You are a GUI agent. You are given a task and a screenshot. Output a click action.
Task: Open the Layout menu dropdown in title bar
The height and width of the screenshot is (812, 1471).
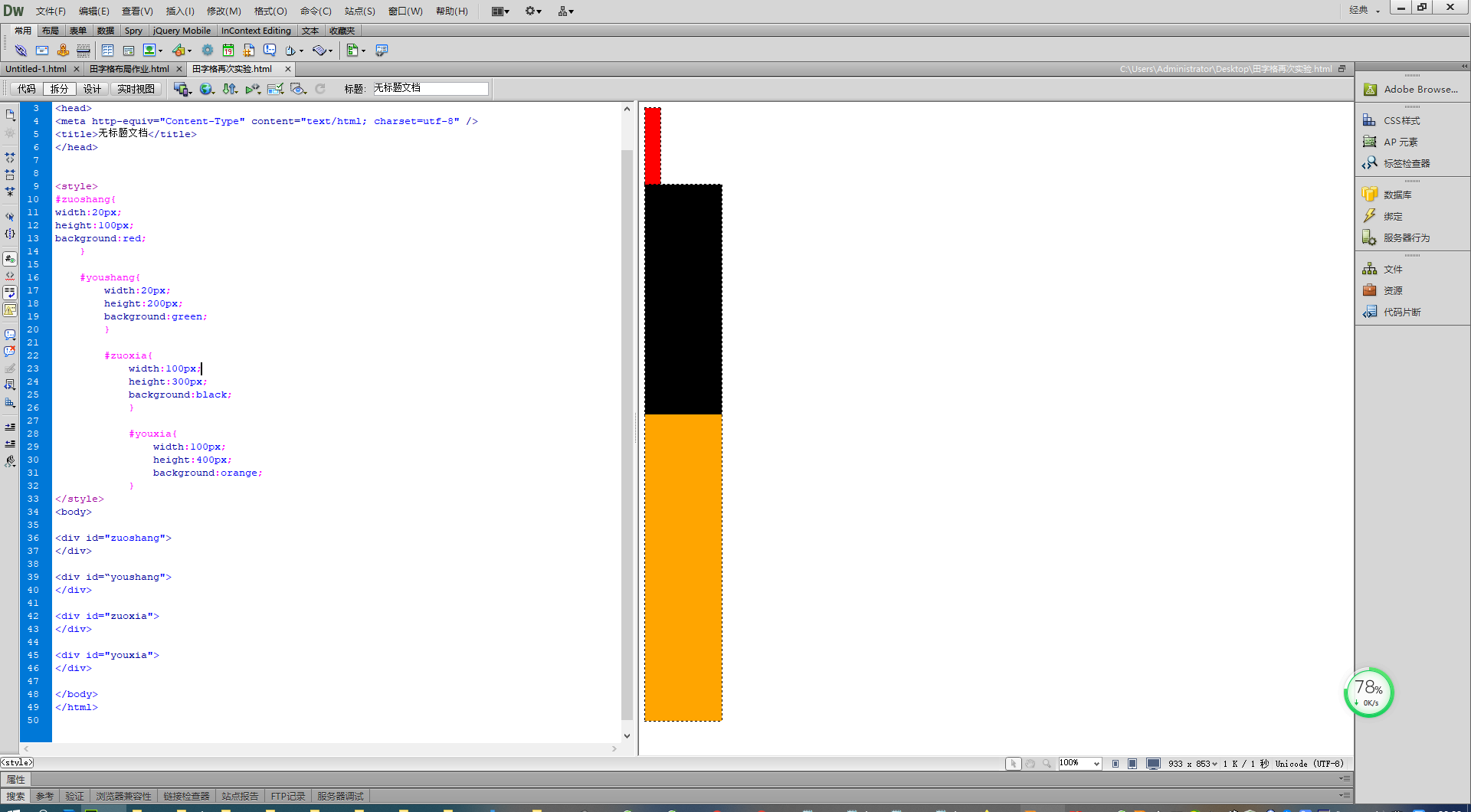pos(500,11)
